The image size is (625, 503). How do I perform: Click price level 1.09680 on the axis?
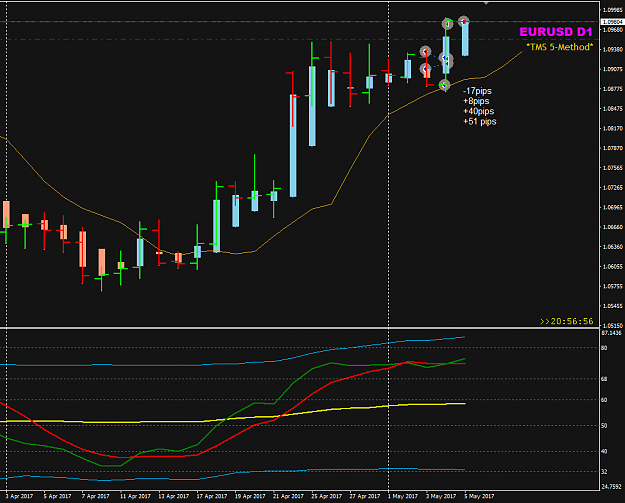pos(613,29)
